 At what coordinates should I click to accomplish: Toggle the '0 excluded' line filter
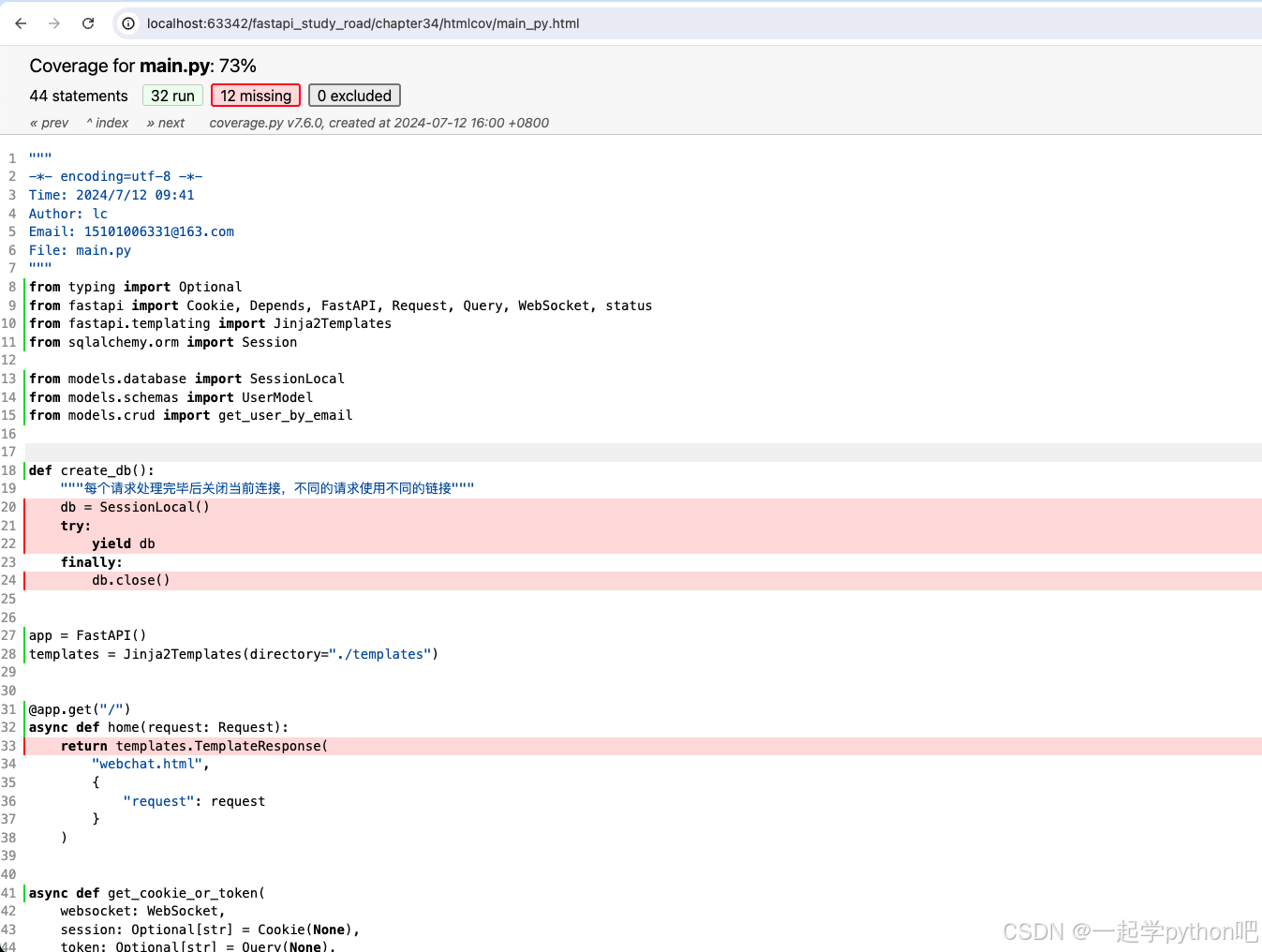(x=354, y=96)
